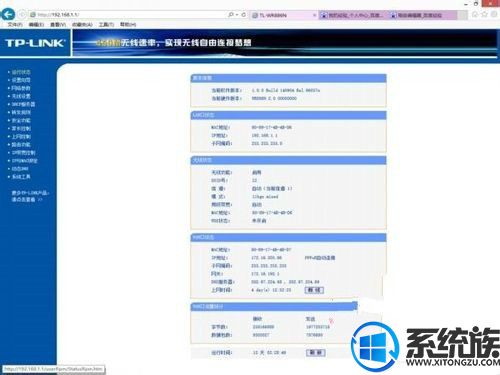Expand 无线设置 in the sidebar
Image resolution: width=500 pixels, height=375 pixels.
21,96
